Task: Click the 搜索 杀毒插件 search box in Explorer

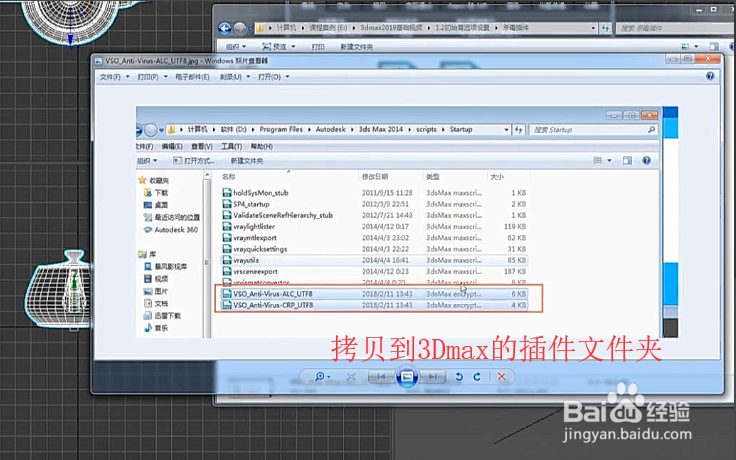Action: point(675,28)
